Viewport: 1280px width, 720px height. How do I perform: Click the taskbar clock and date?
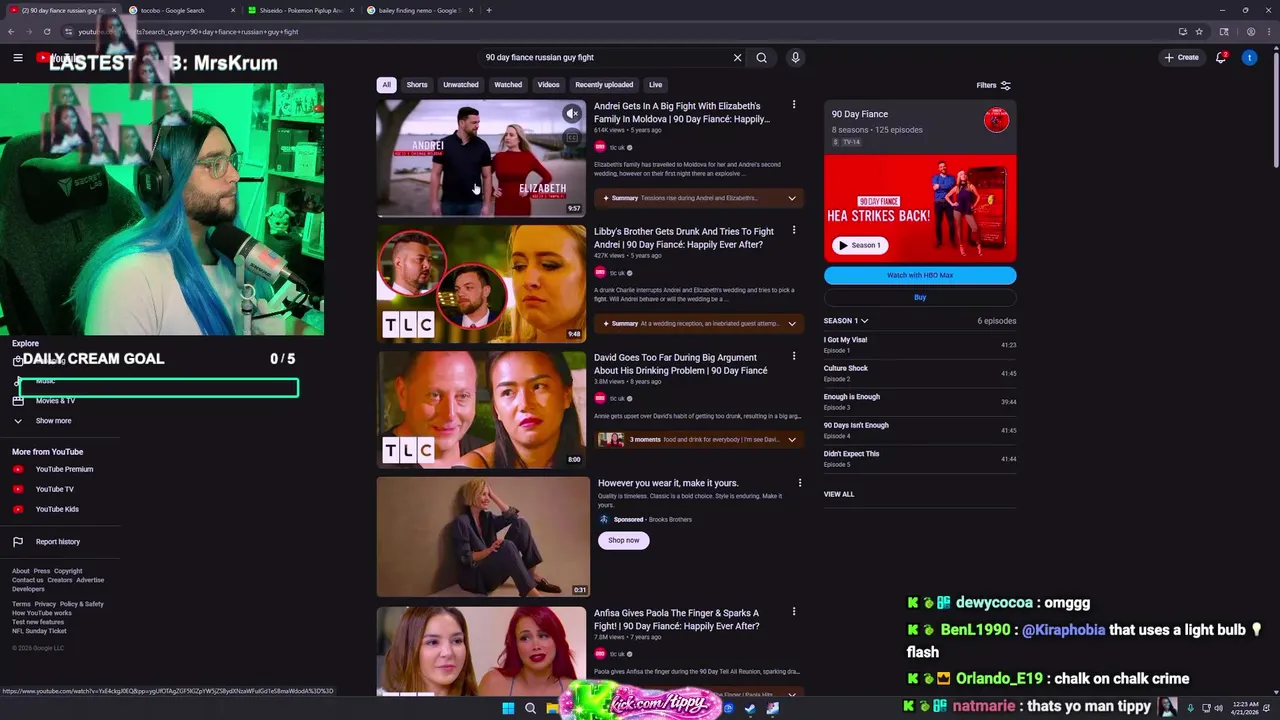[1246, 708]
